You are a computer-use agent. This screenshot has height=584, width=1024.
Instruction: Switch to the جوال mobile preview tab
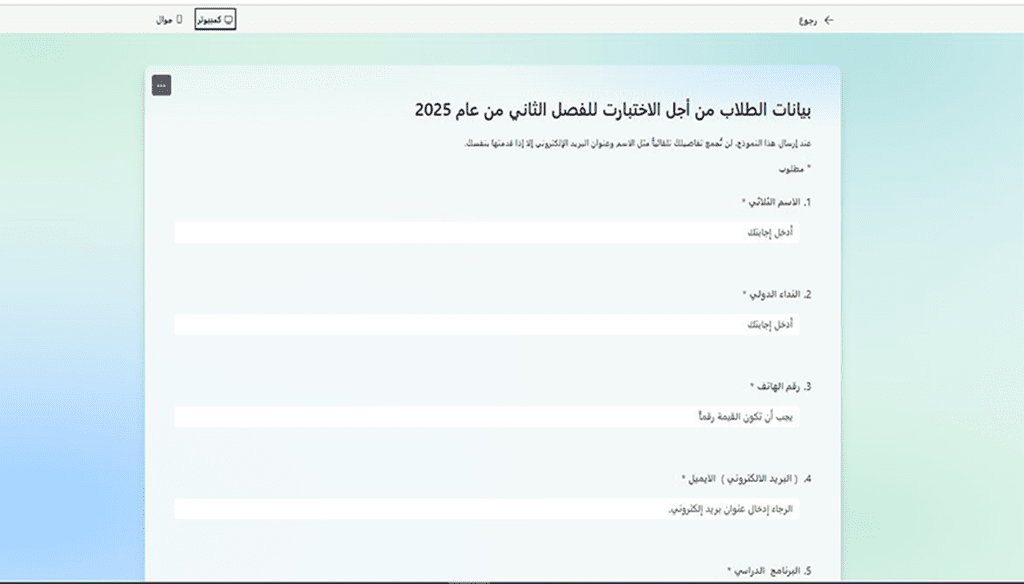[x=169, y=20]
